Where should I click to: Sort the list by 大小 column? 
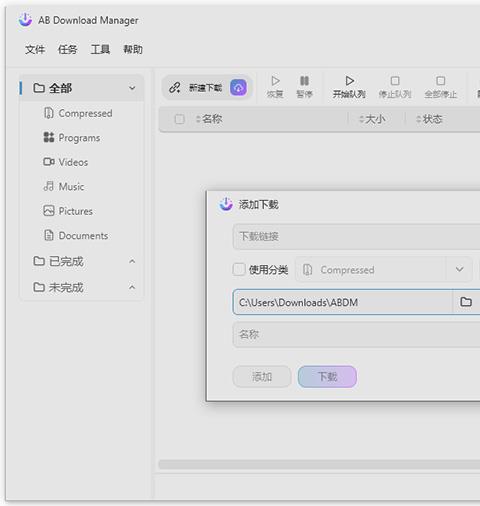pyautogui.click(x=372, y=119)
